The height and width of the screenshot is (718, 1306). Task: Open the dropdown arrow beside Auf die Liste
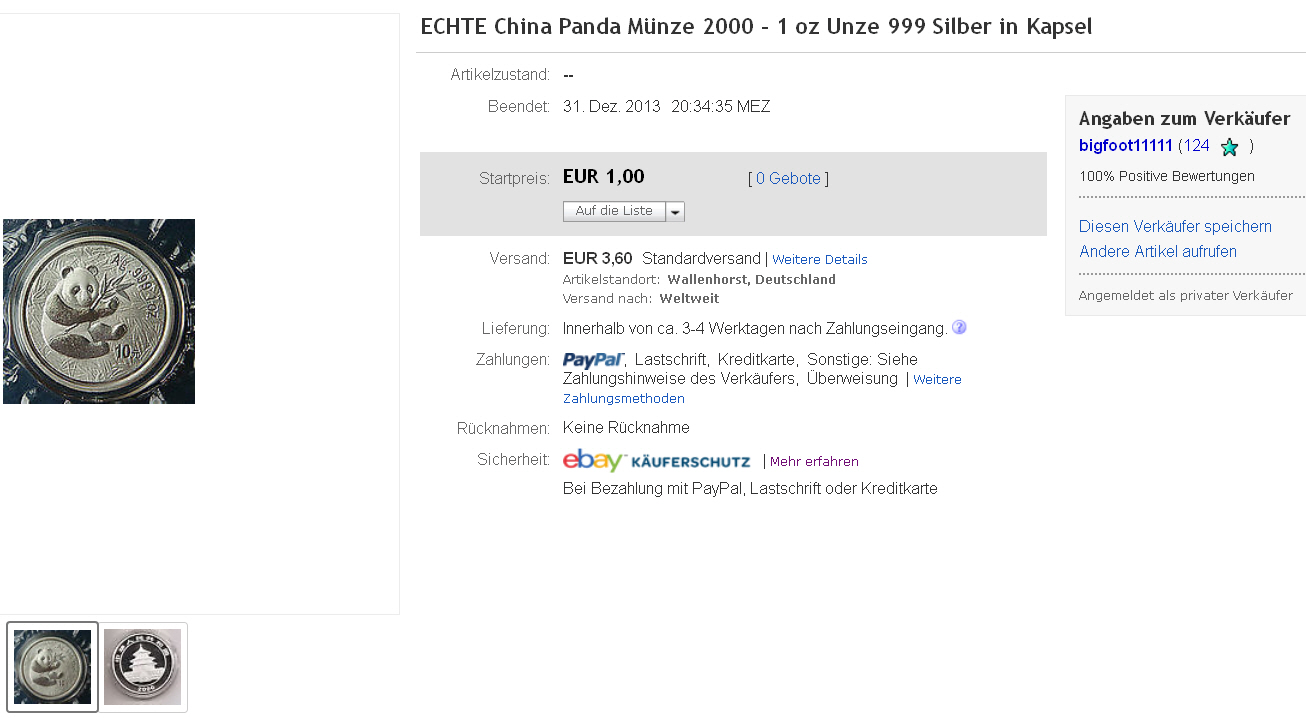coord(675,212)
